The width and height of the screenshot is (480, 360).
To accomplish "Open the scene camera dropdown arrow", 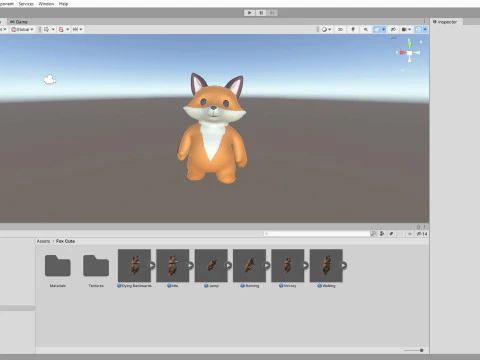I will (x=410, y=29).
